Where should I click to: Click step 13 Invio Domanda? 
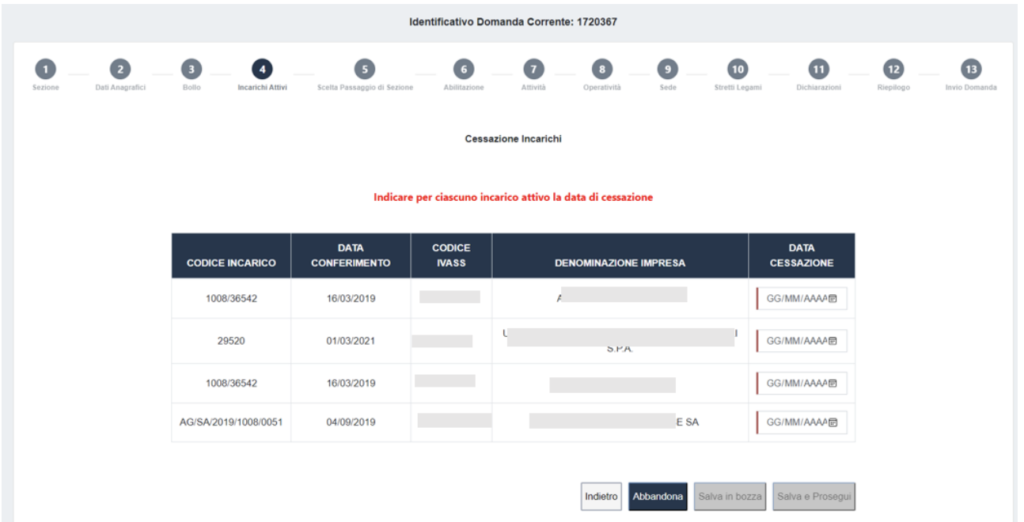click(970, 69)
